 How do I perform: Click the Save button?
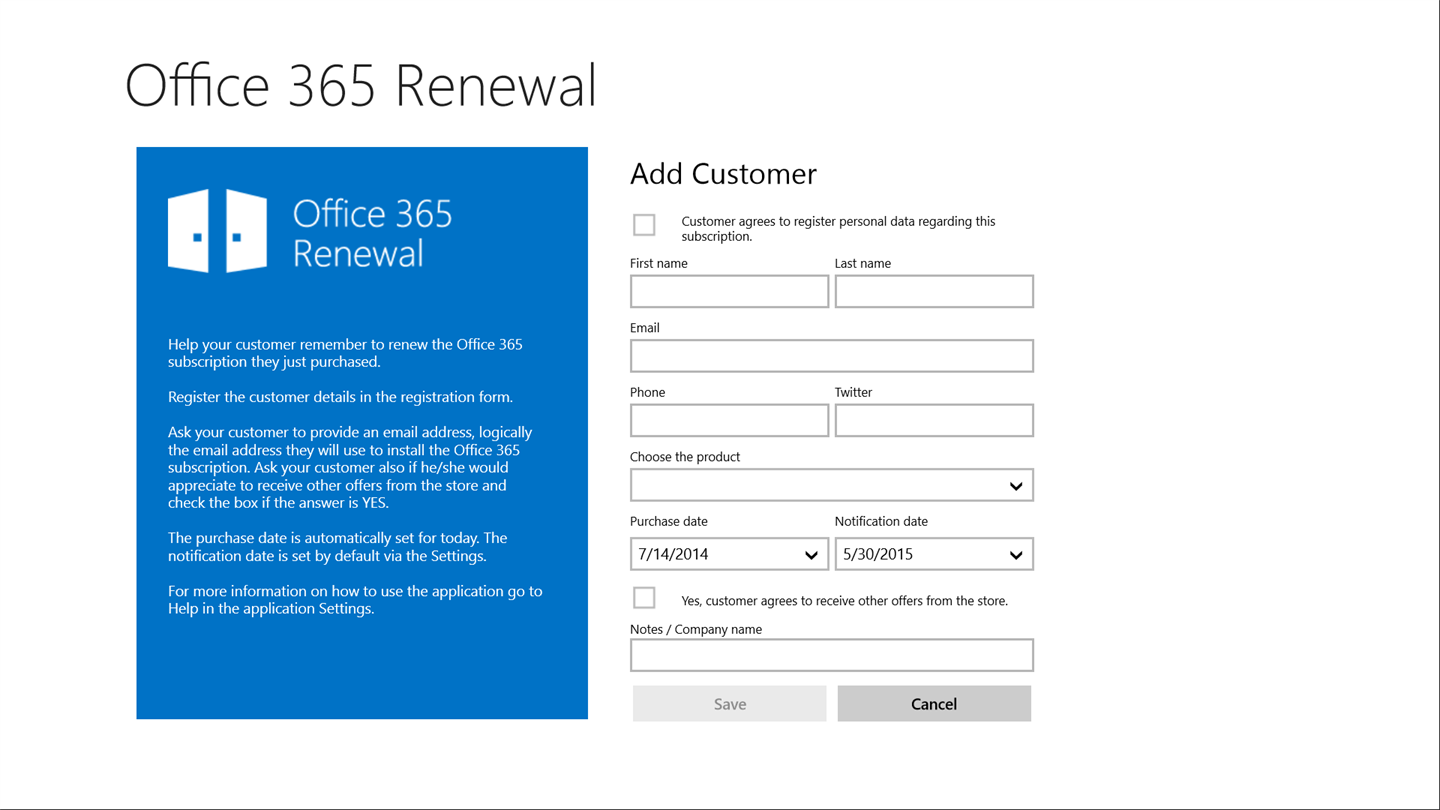pyautogui.click(x=729, y=704)
